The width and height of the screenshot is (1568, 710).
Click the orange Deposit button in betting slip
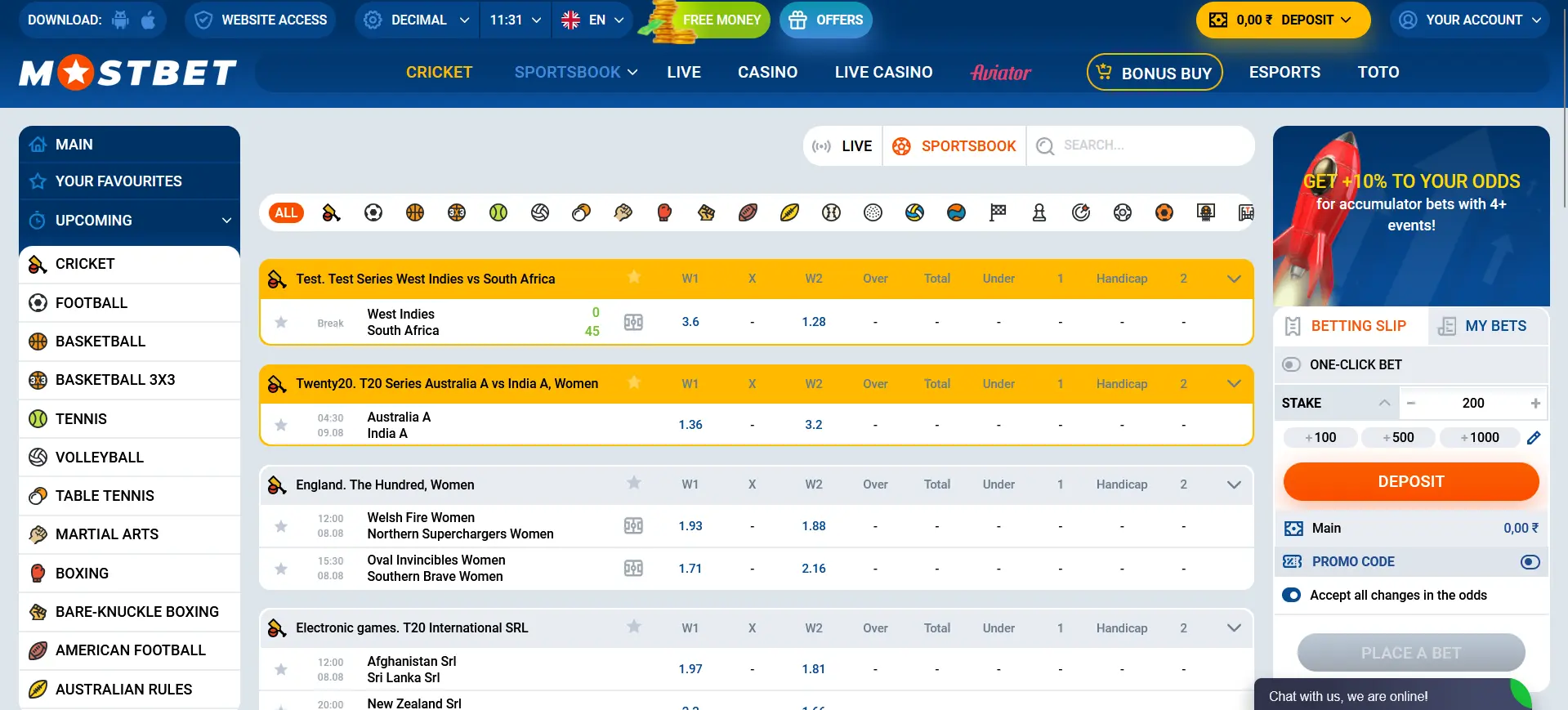click(x=1410, y=482)
